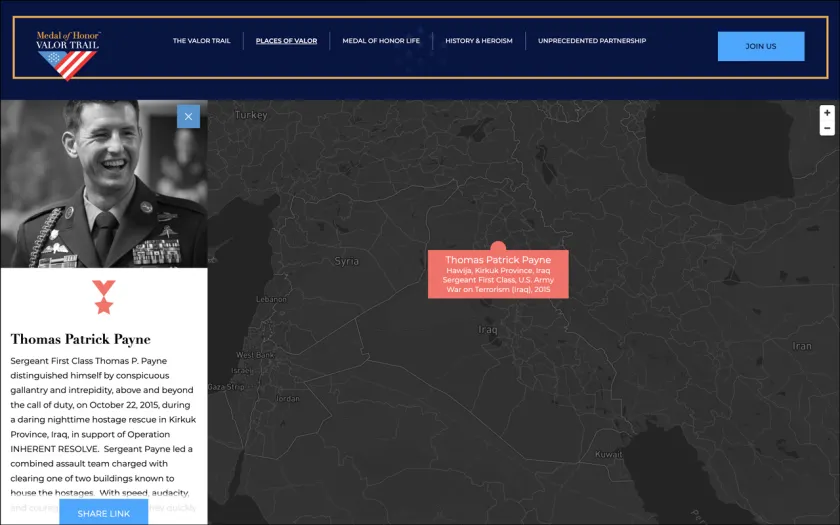Click 'Sergeant First Class, U.S. Army' popup line

coord(498,280)
